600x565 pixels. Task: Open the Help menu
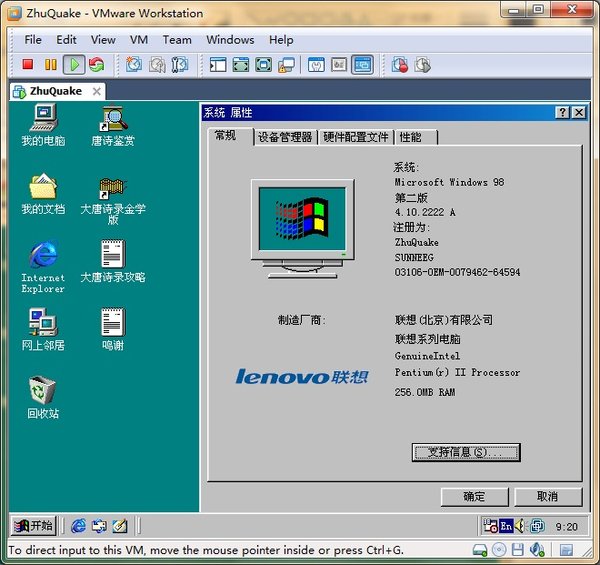[x=281, y=40]
